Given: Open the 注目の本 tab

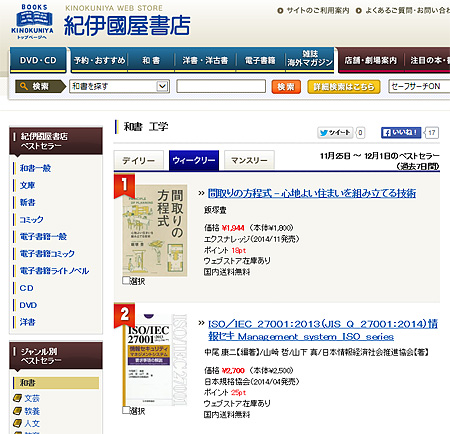Looking at the screenshot, I should (x=428, y=60).
